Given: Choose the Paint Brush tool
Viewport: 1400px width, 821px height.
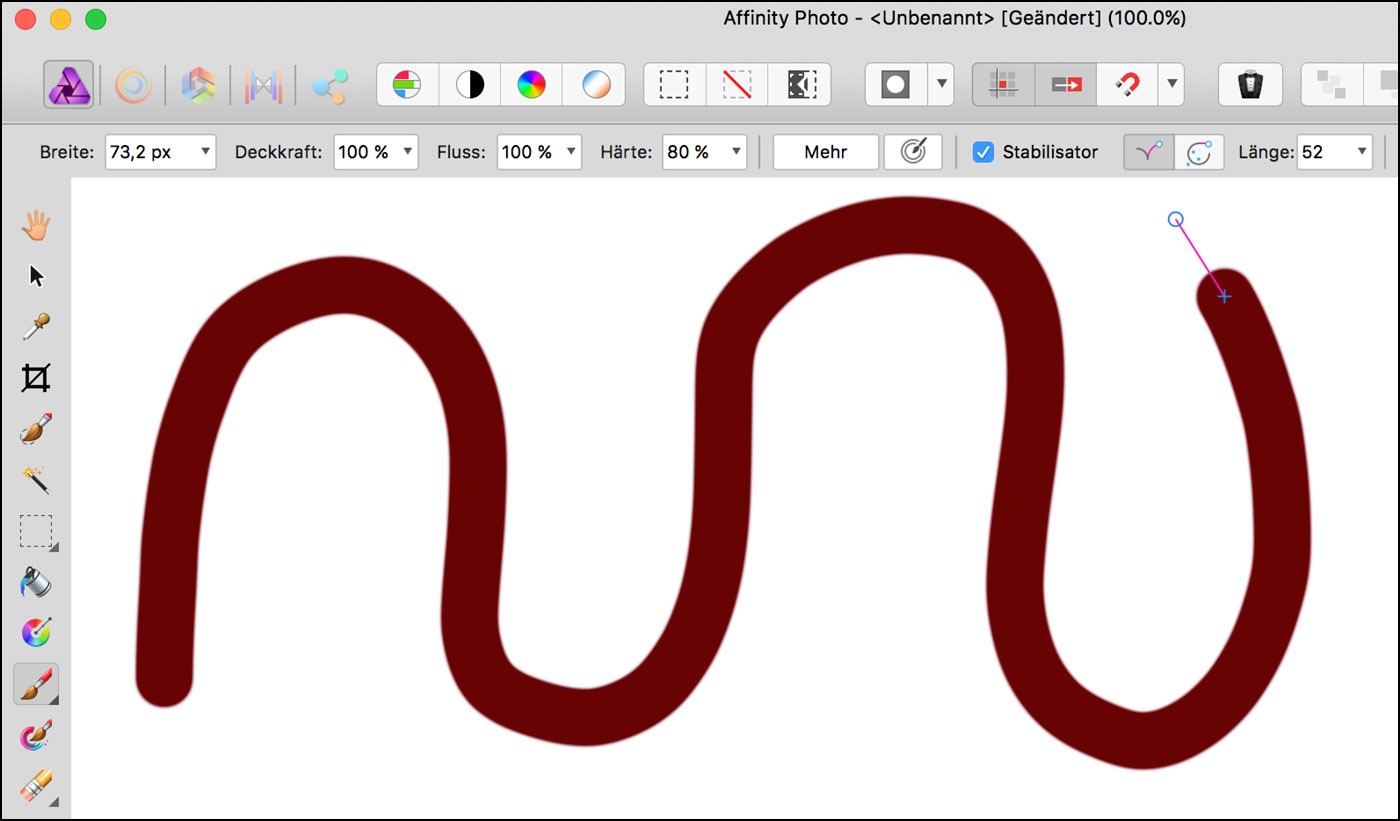Looking at the screenshot, I should [37, 685].
